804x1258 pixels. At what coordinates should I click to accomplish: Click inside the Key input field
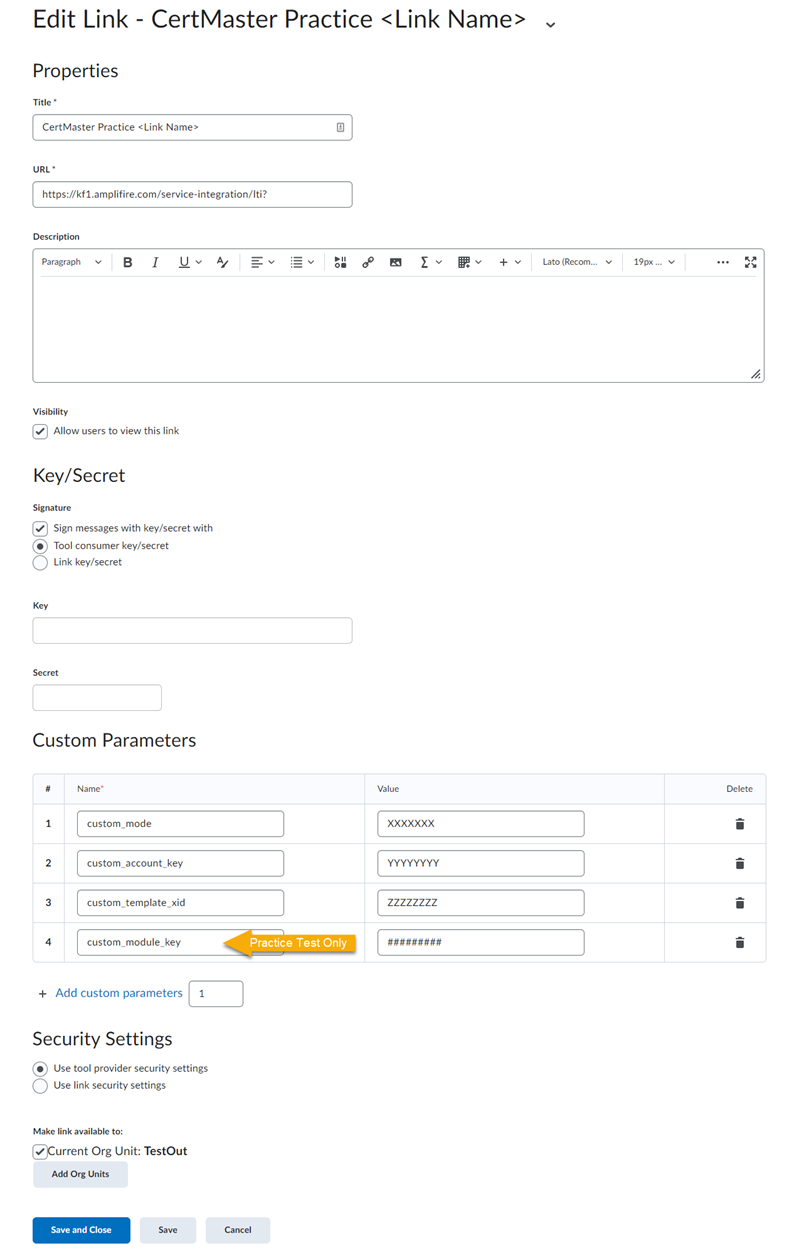192,630
